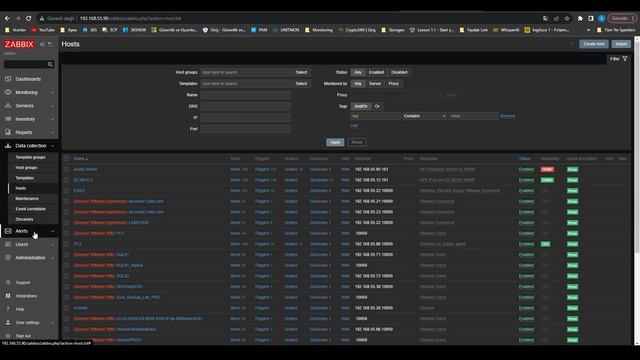This screenshot has width=640, height=360.
Task: Click the browser share icon
Action: click(x=556, y=18)
